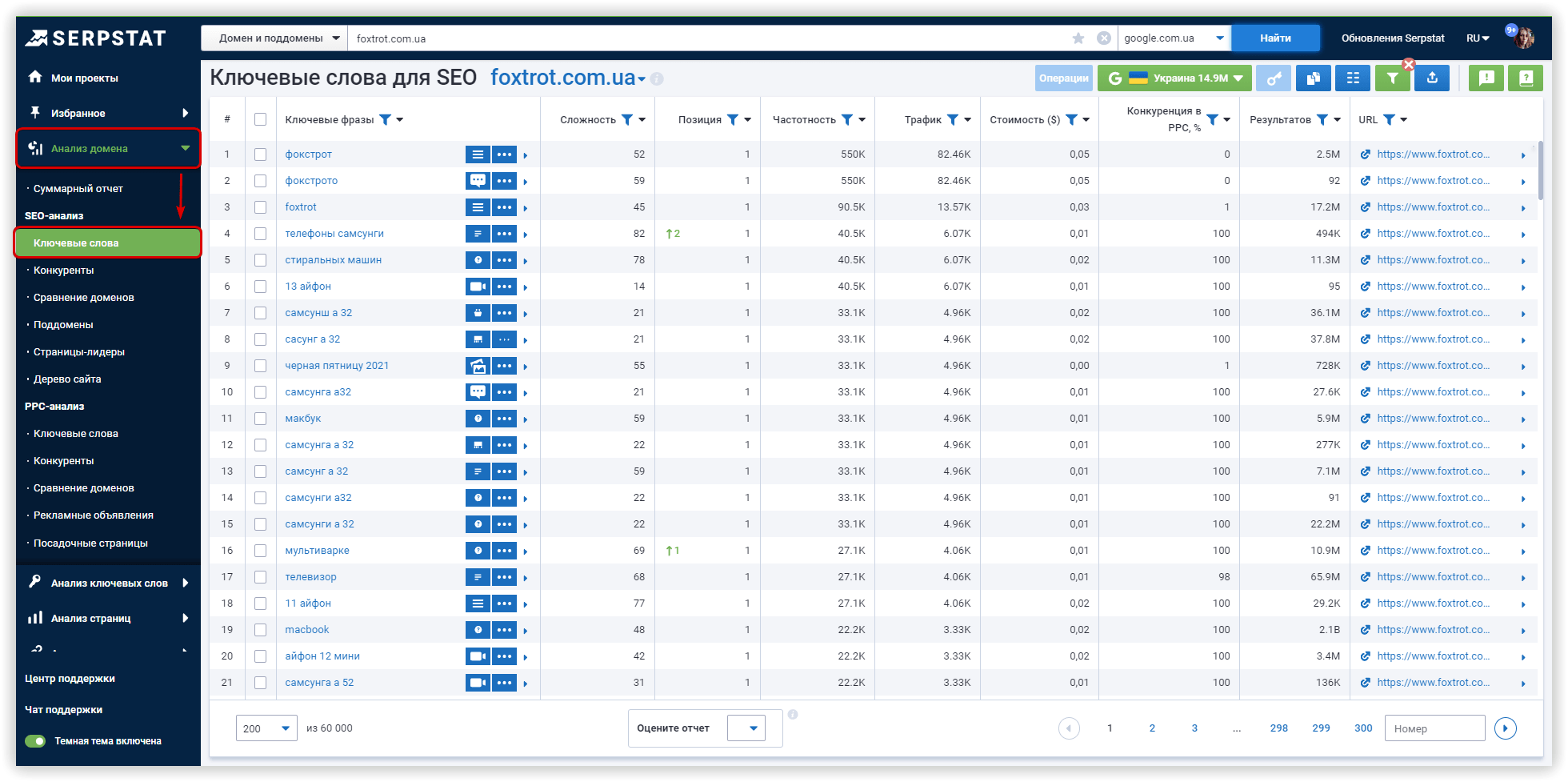Open the телефоны самсунги keyword link
Screen dimensions: 1568x782
pos(334,234)
